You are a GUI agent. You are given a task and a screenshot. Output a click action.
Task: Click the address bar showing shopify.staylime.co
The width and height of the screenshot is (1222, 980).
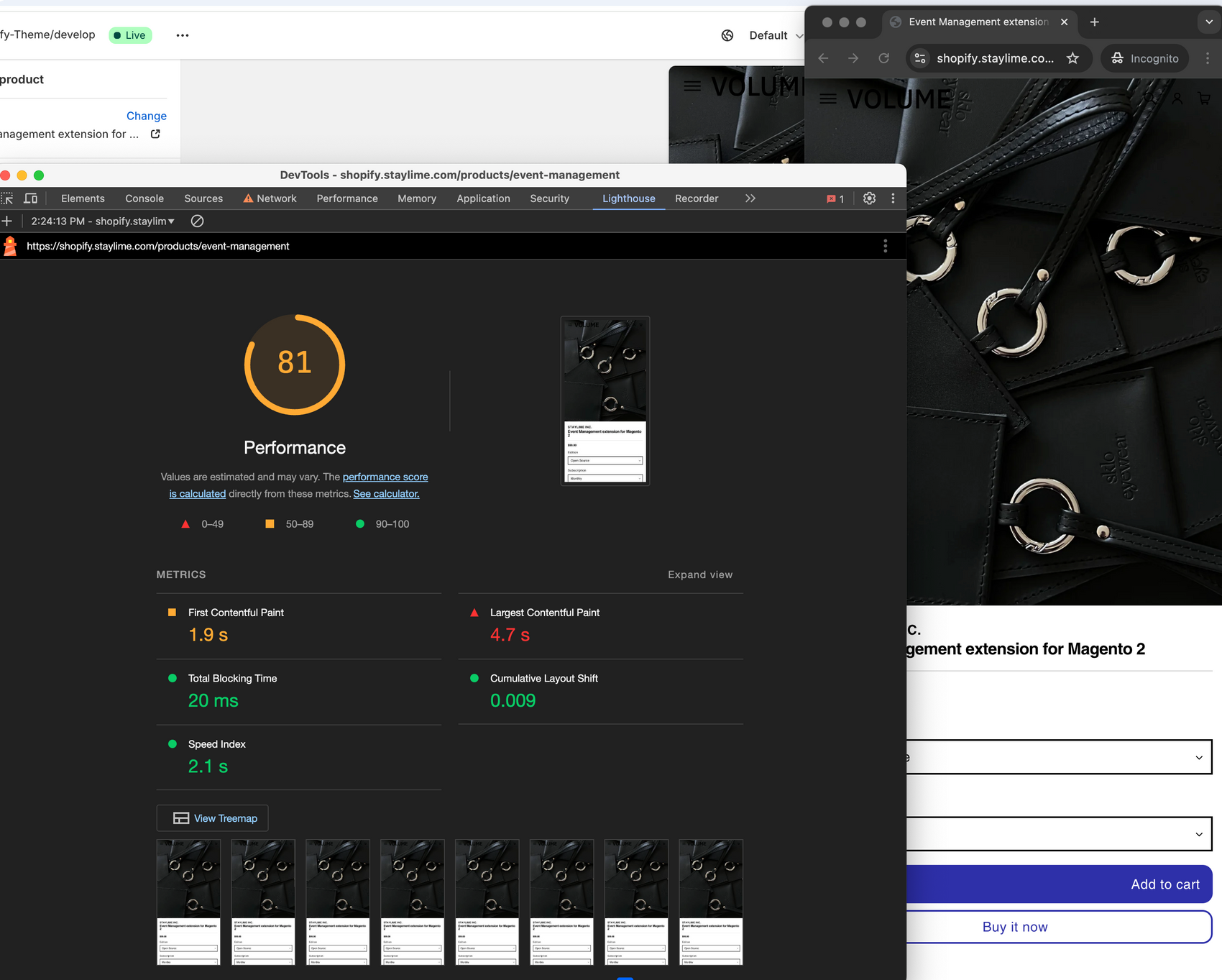point(995,58)
